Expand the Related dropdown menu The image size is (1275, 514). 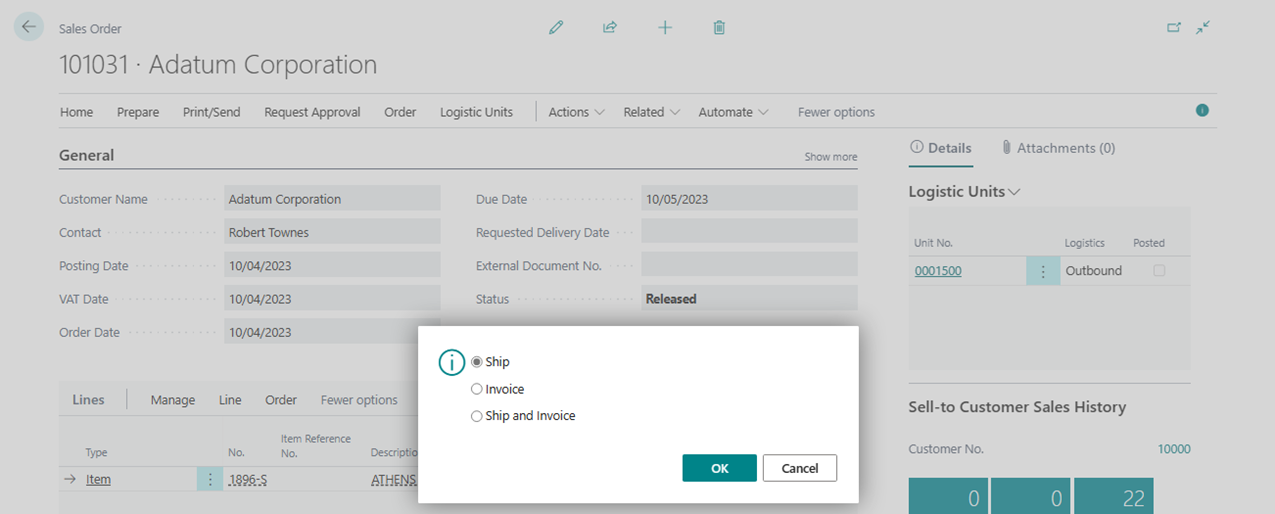[x=651, y=112]
